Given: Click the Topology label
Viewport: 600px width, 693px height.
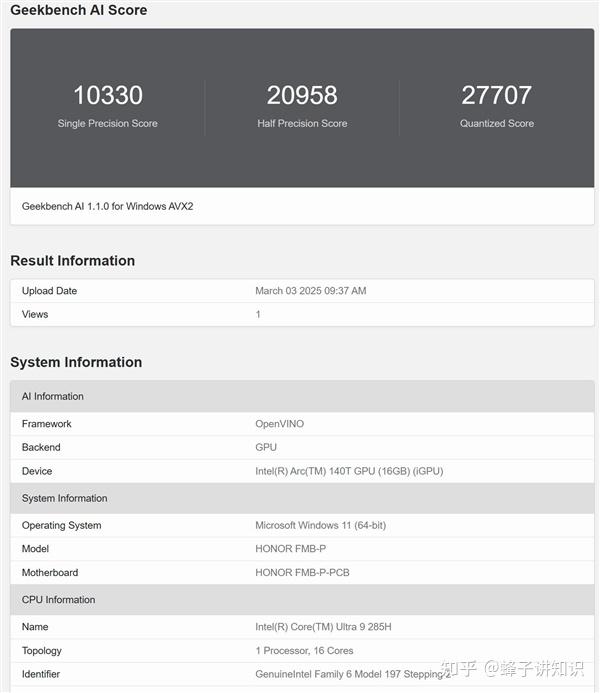Looking at the screenshot, I should tap(42, 650).
